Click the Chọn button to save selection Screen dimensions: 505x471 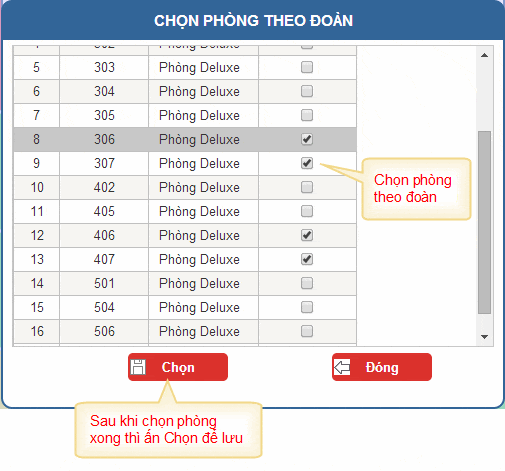[178, 367]
